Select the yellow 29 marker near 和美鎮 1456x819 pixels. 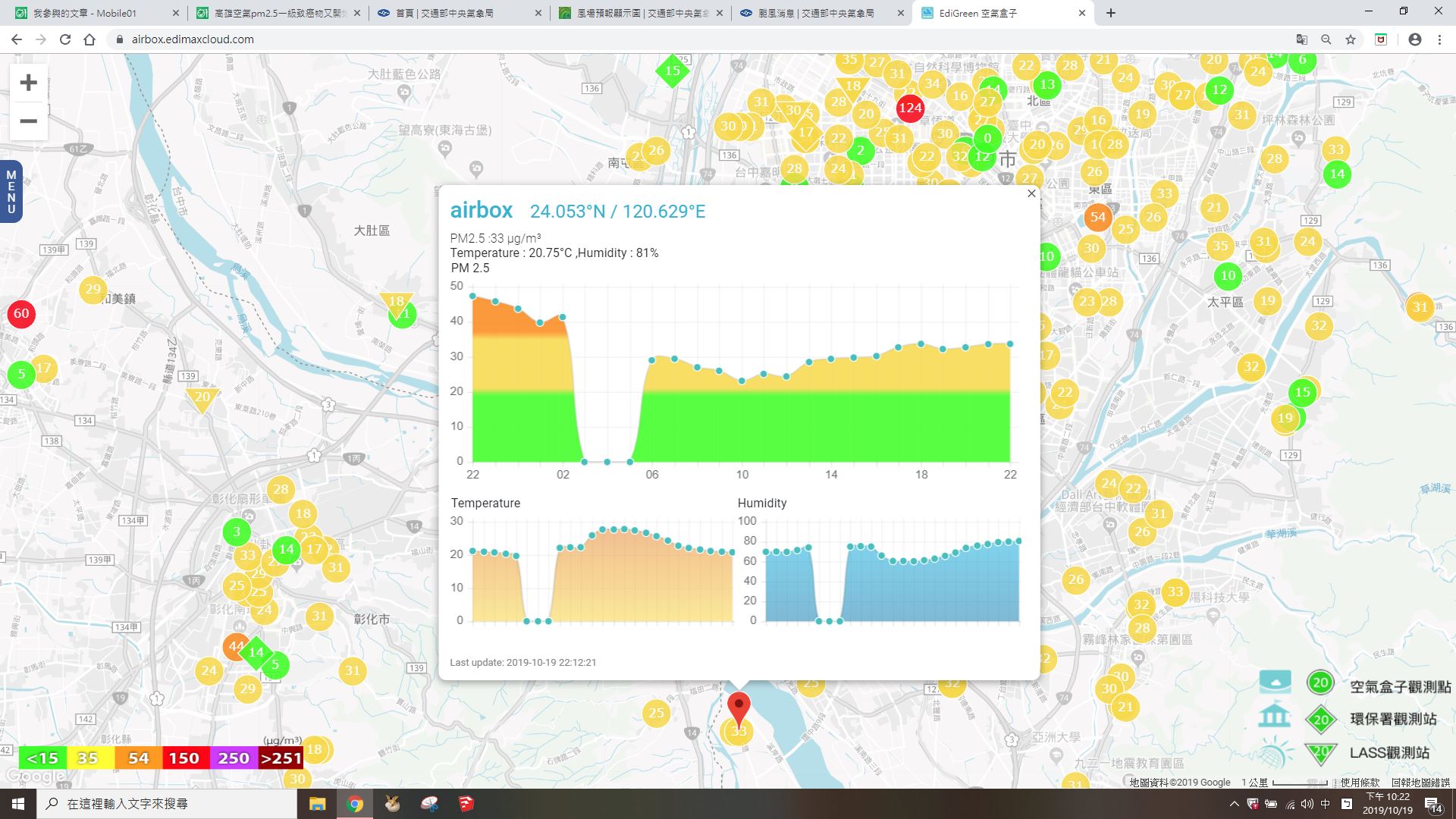93,289
